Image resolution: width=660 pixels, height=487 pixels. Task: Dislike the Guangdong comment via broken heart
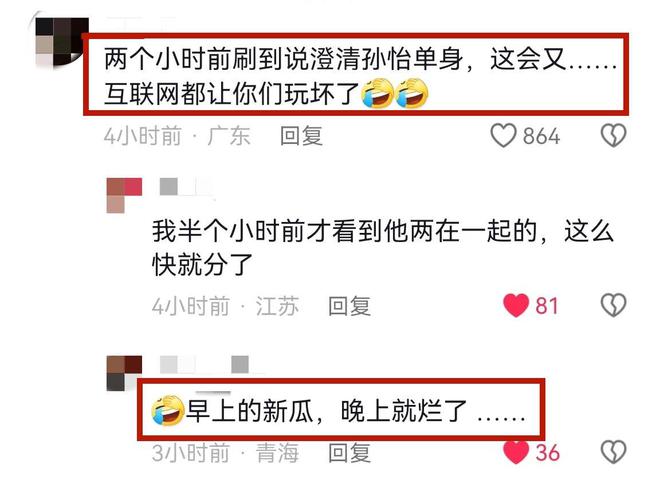tap(613, 136)
